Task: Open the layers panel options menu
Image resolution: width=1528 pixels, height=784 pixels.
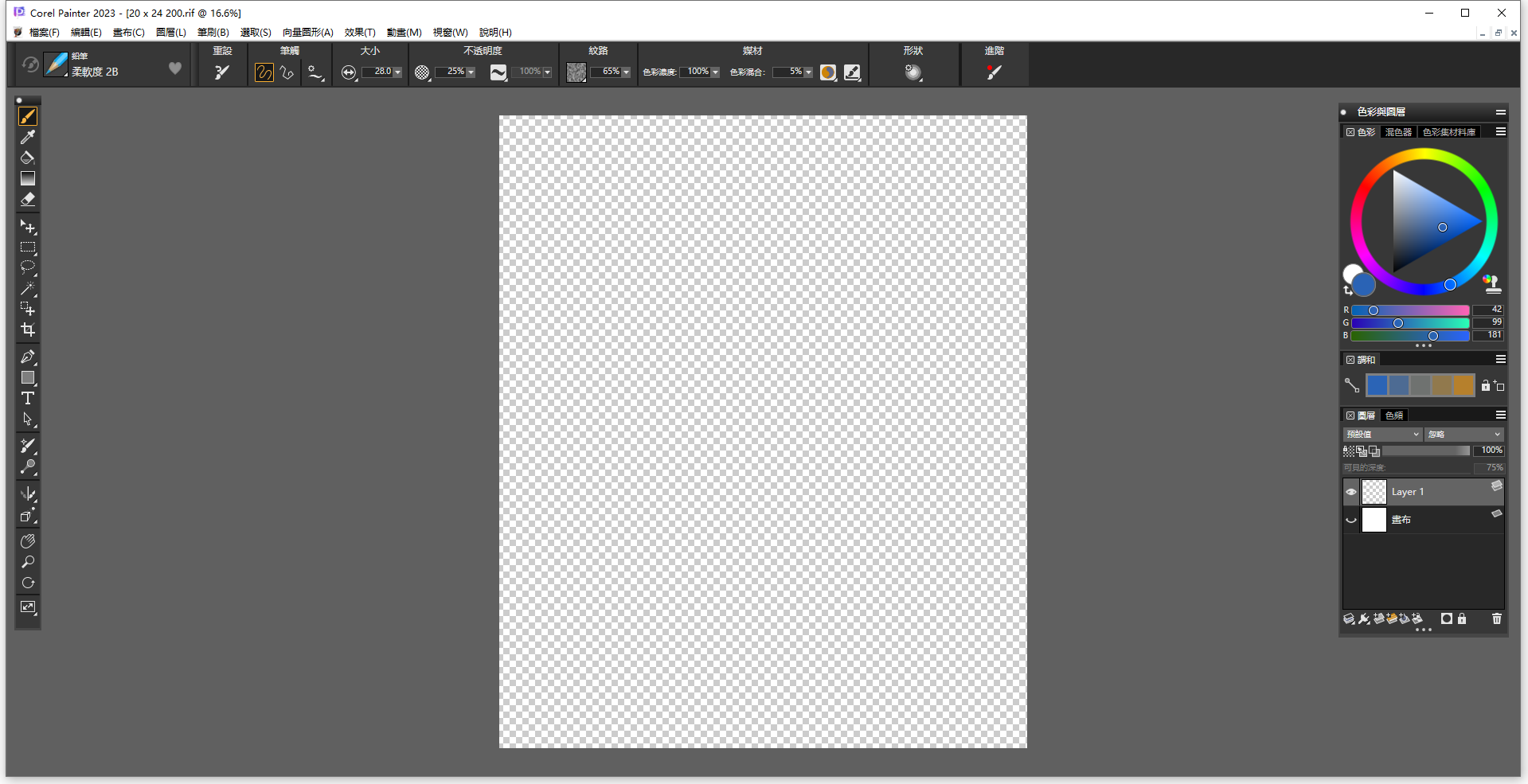Action: tap(1500, 415)
